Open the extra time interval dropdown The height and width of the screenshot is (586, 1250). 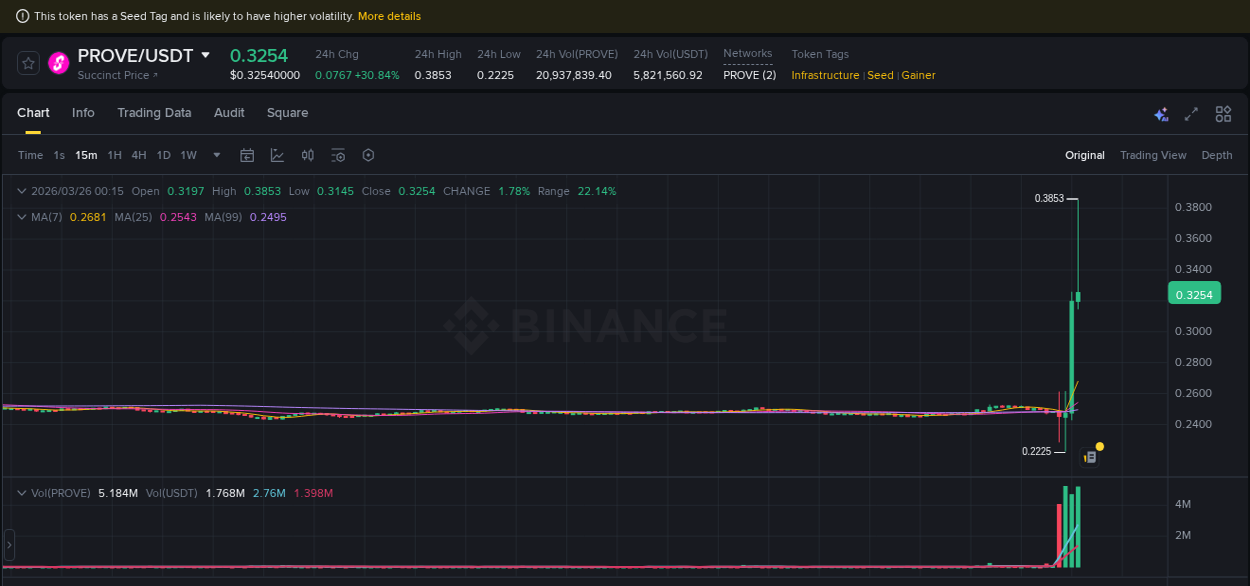click(216, 155)
